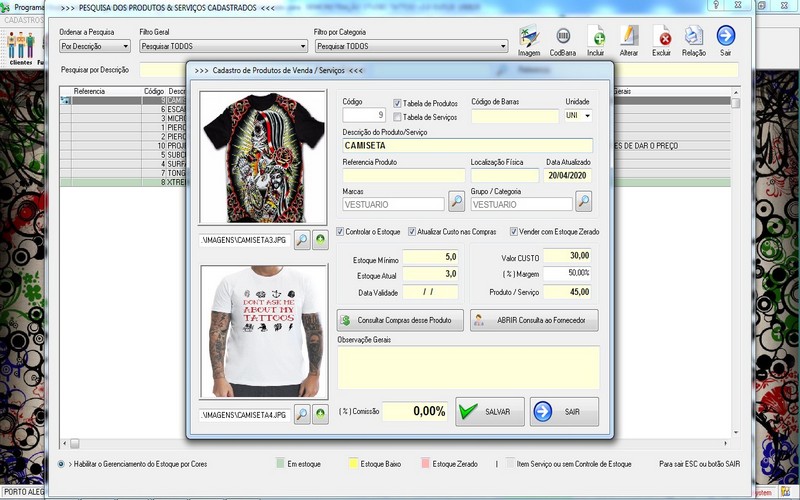
Task: Click the Observação Gerais text area
Action: pos(468,367)
